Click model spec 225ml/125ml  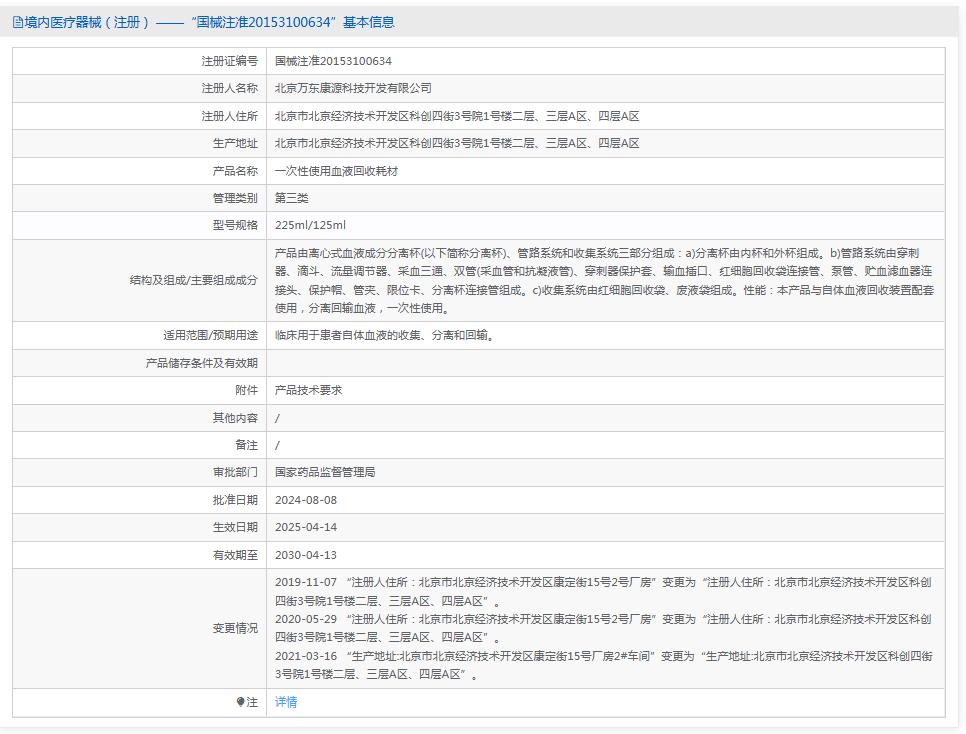310,225
